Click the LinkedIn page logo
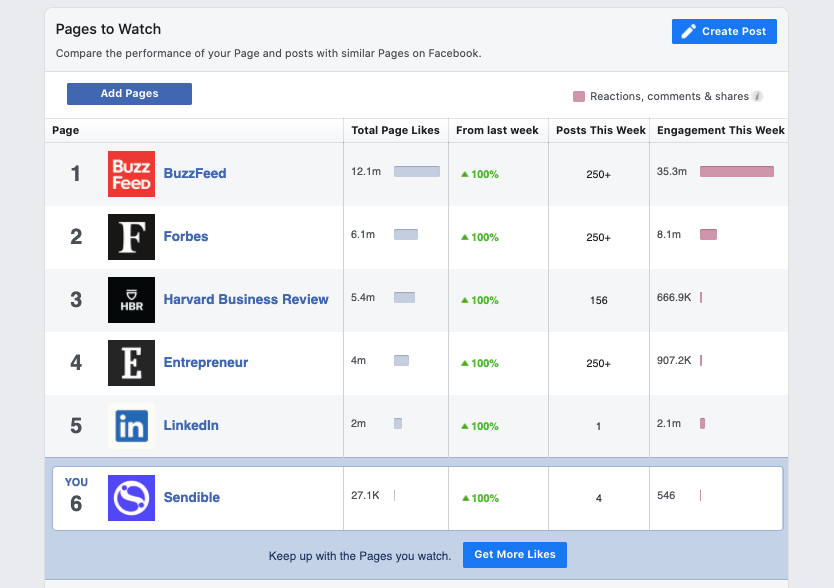Image resolution: width=834 pixels, height=588 pixels. click(x=130, y=425)
